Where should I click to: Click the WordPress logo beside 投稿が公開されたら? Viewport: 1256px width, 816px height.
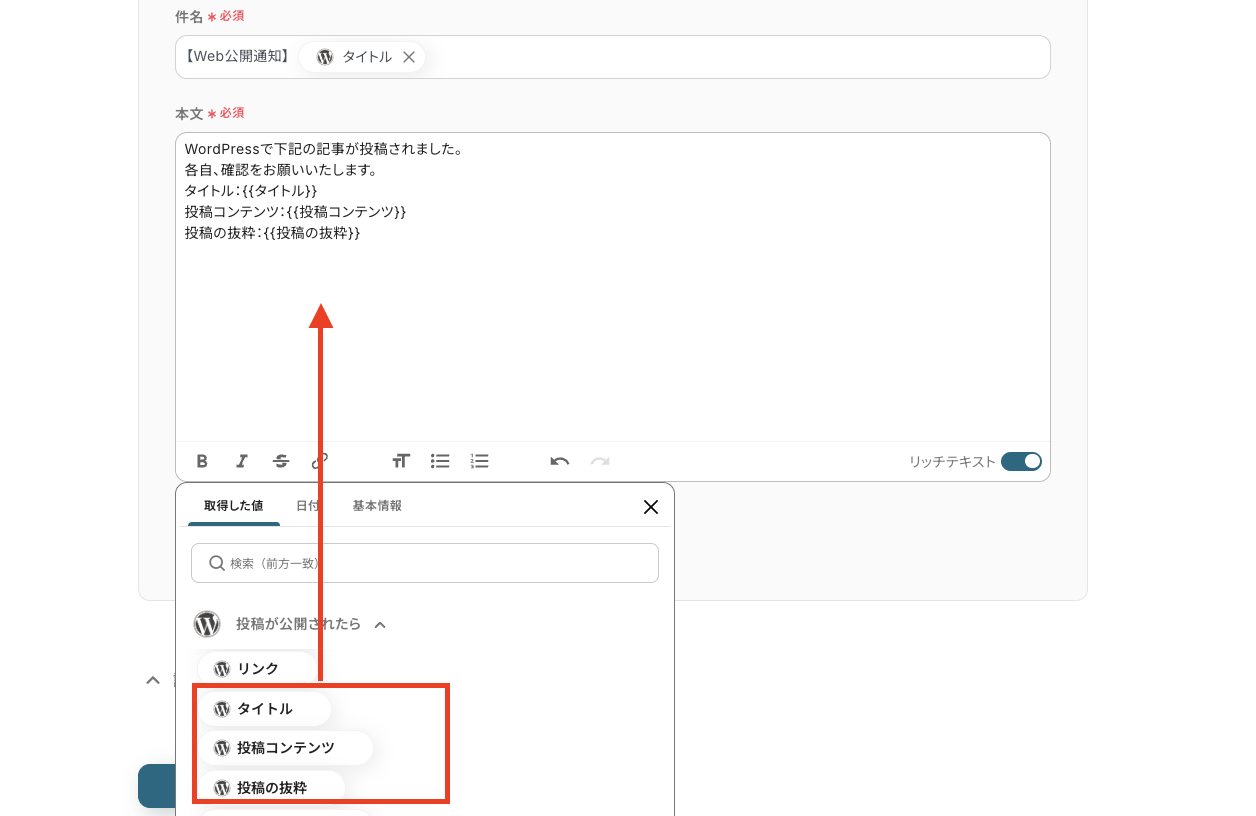click(x=207, y=624)
